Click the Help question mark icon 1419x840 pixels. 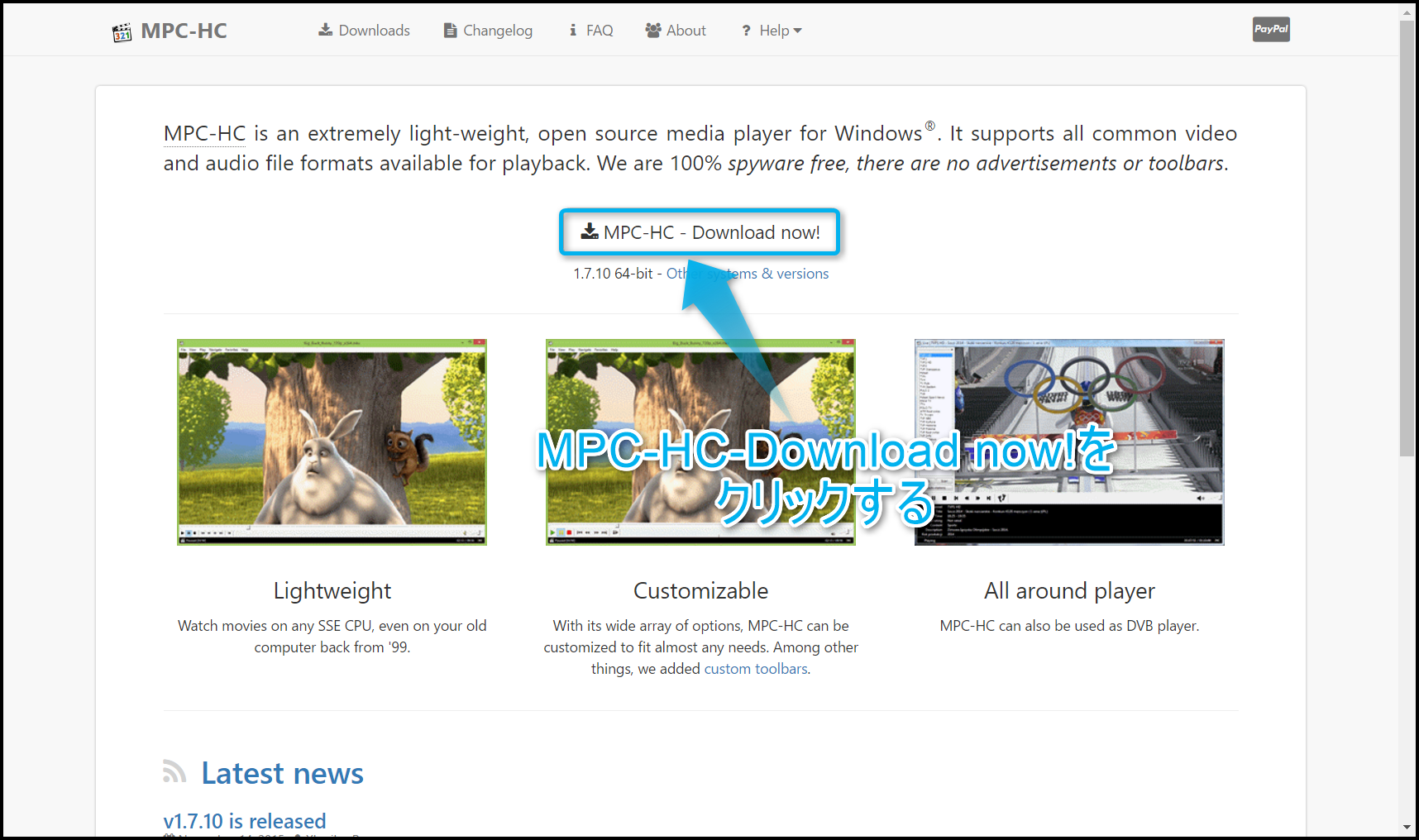pyautogui.click(x=746, y=31)
